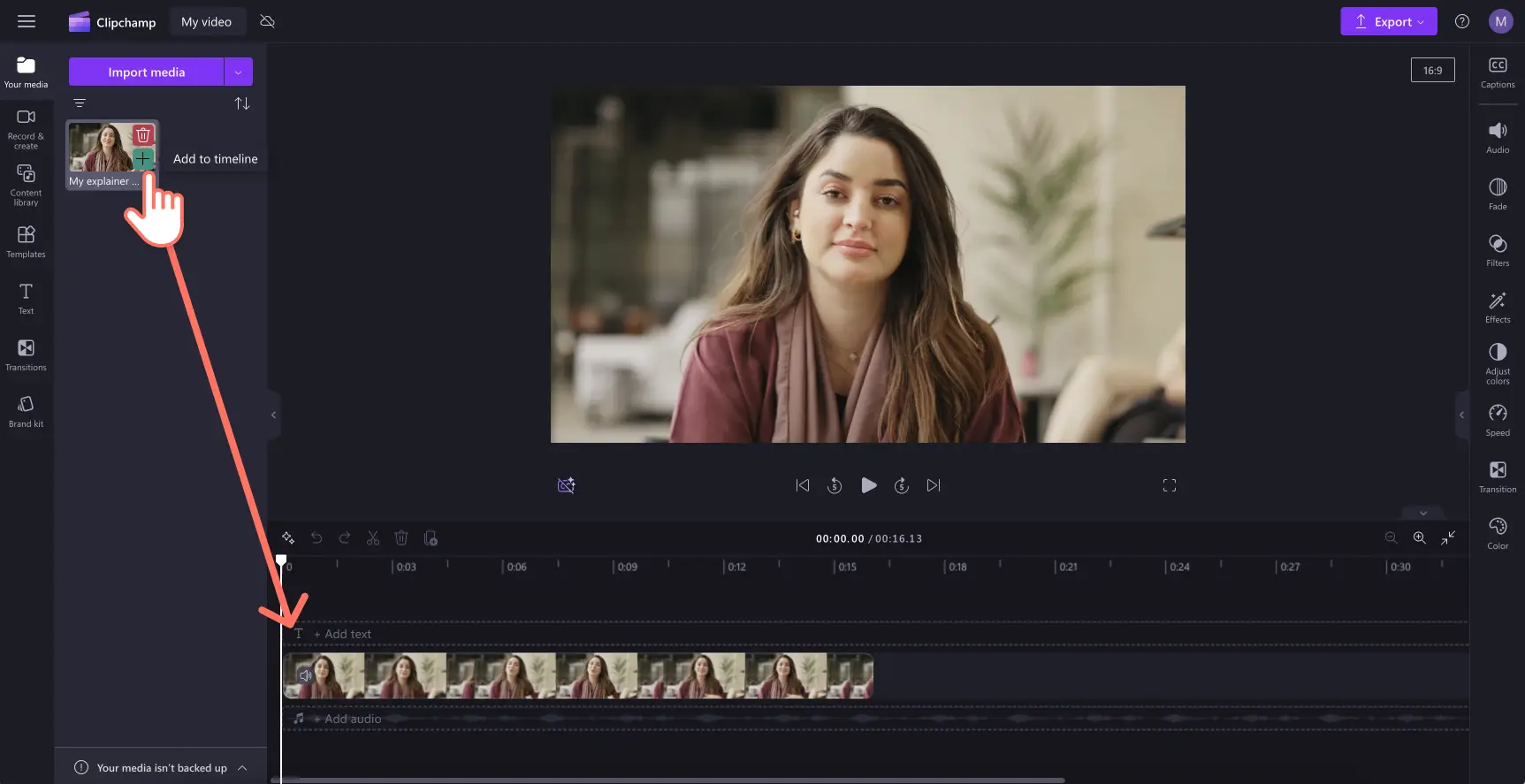The image size is (1525, 784).
Task: Click the Export button
Action: (1388, 22)
